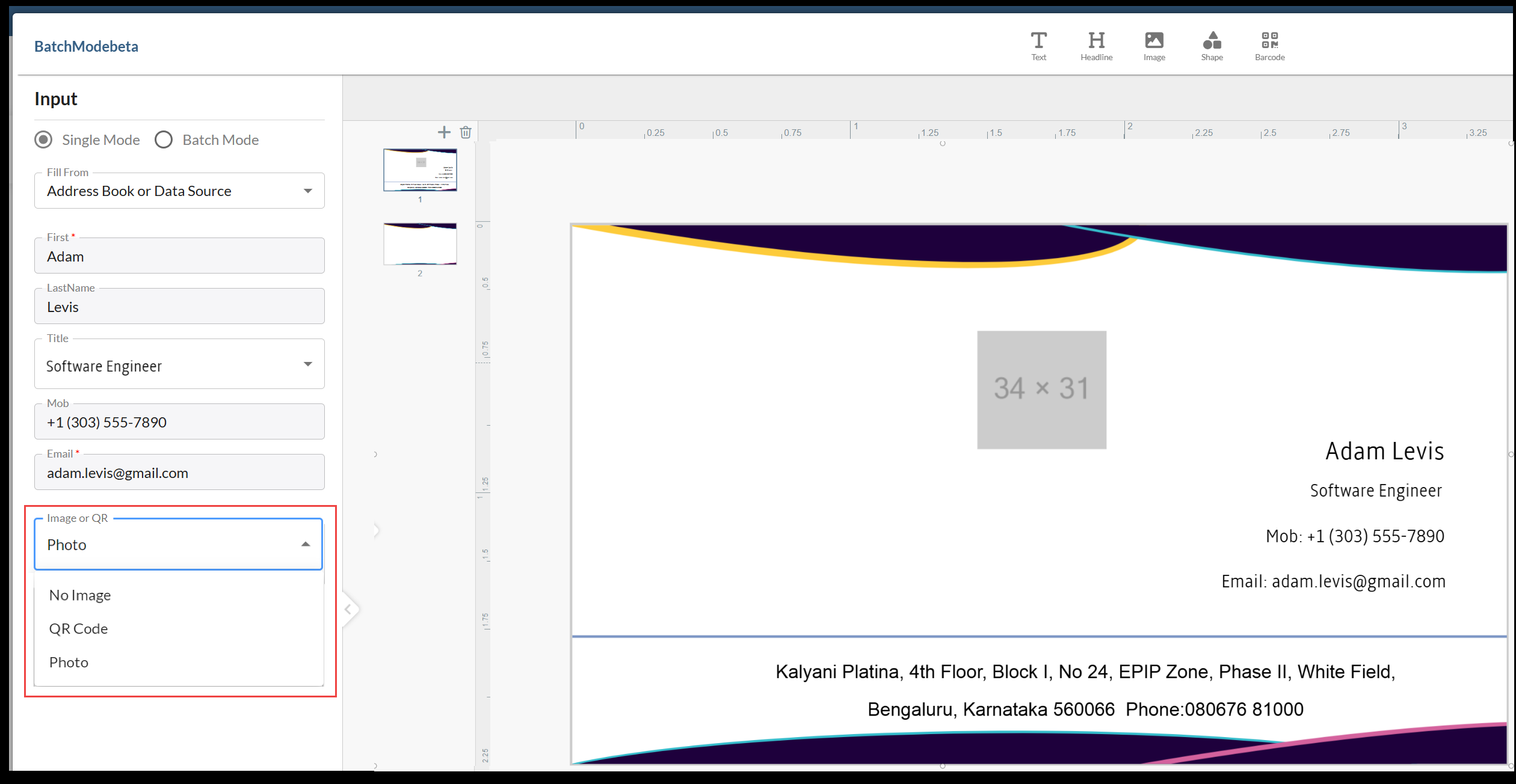Open page 2 thumbnail

[420, 244]
